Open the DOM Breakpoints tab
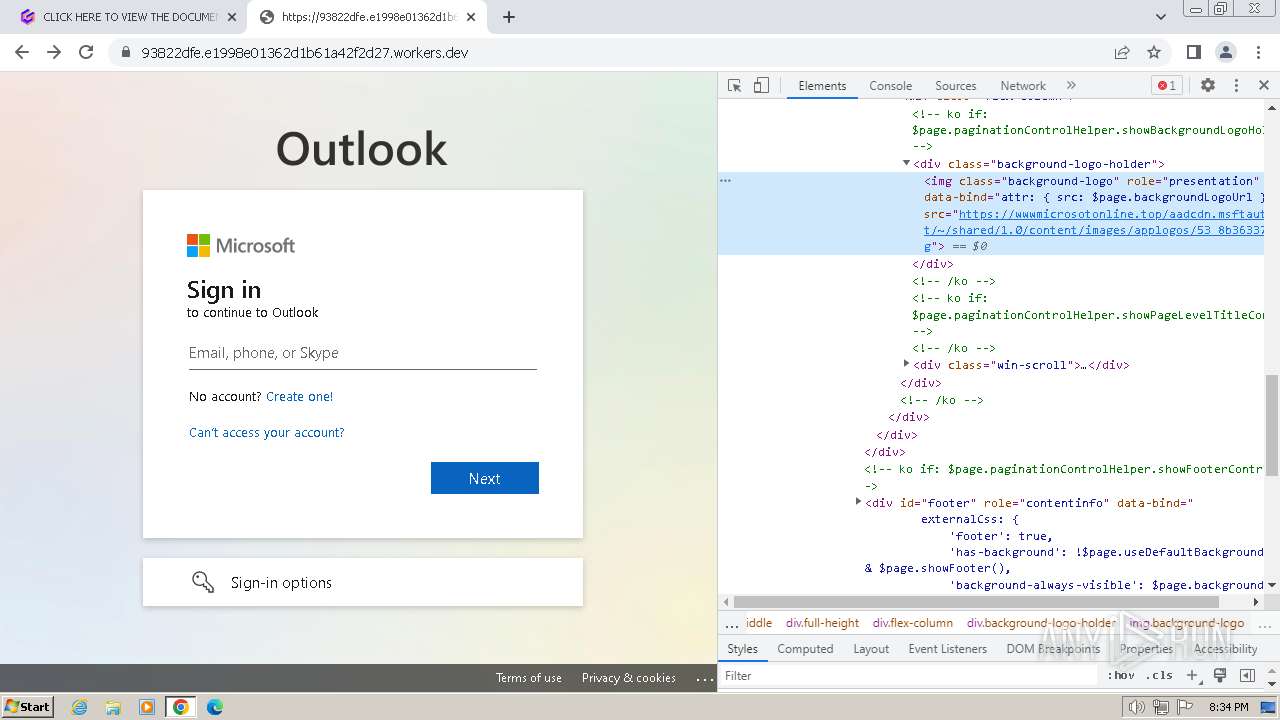The width and height of the screenshot is (1280, 720). click(1053, 649)
